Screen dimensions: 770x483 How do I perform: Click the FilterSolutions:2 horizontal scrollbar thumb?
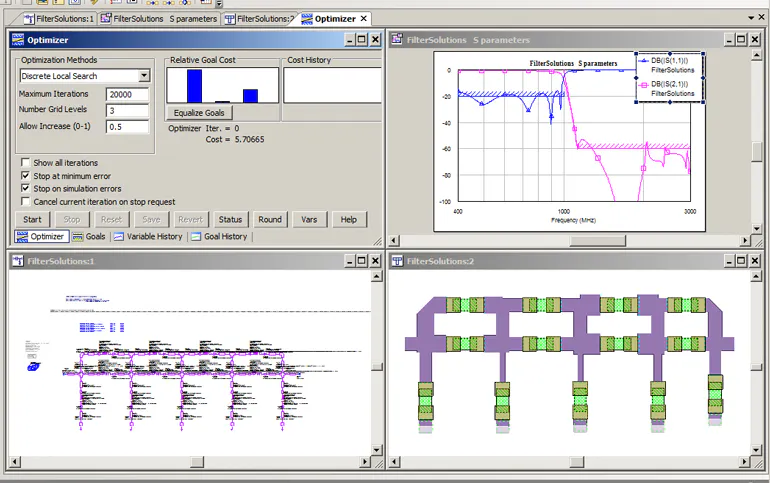tap(577, 461)
